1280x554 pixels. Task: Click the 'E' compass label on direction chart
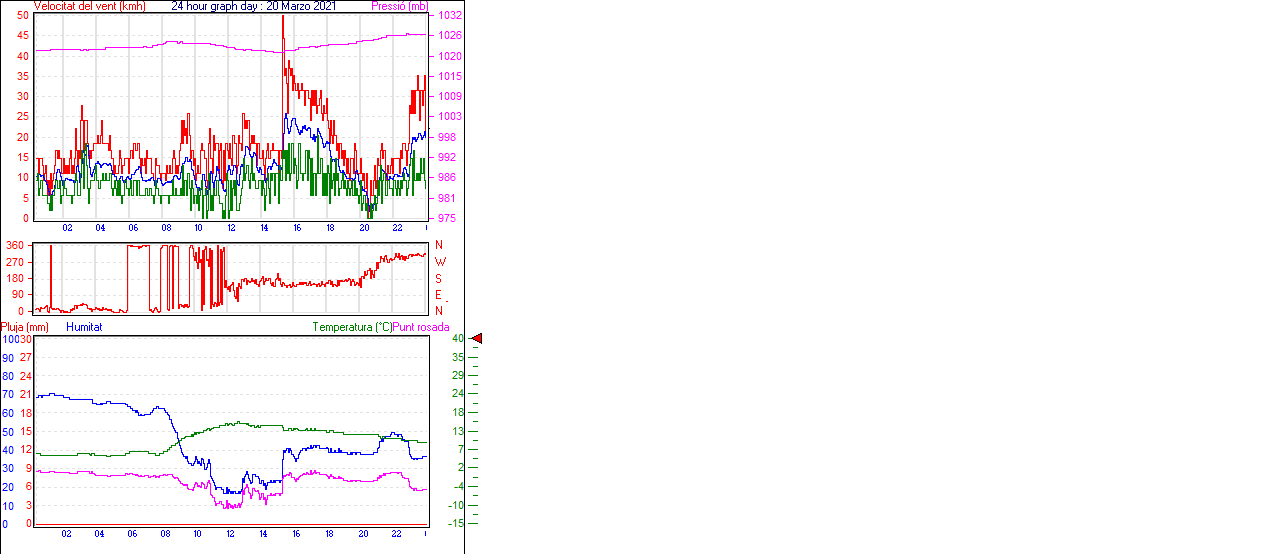point(439,295)
